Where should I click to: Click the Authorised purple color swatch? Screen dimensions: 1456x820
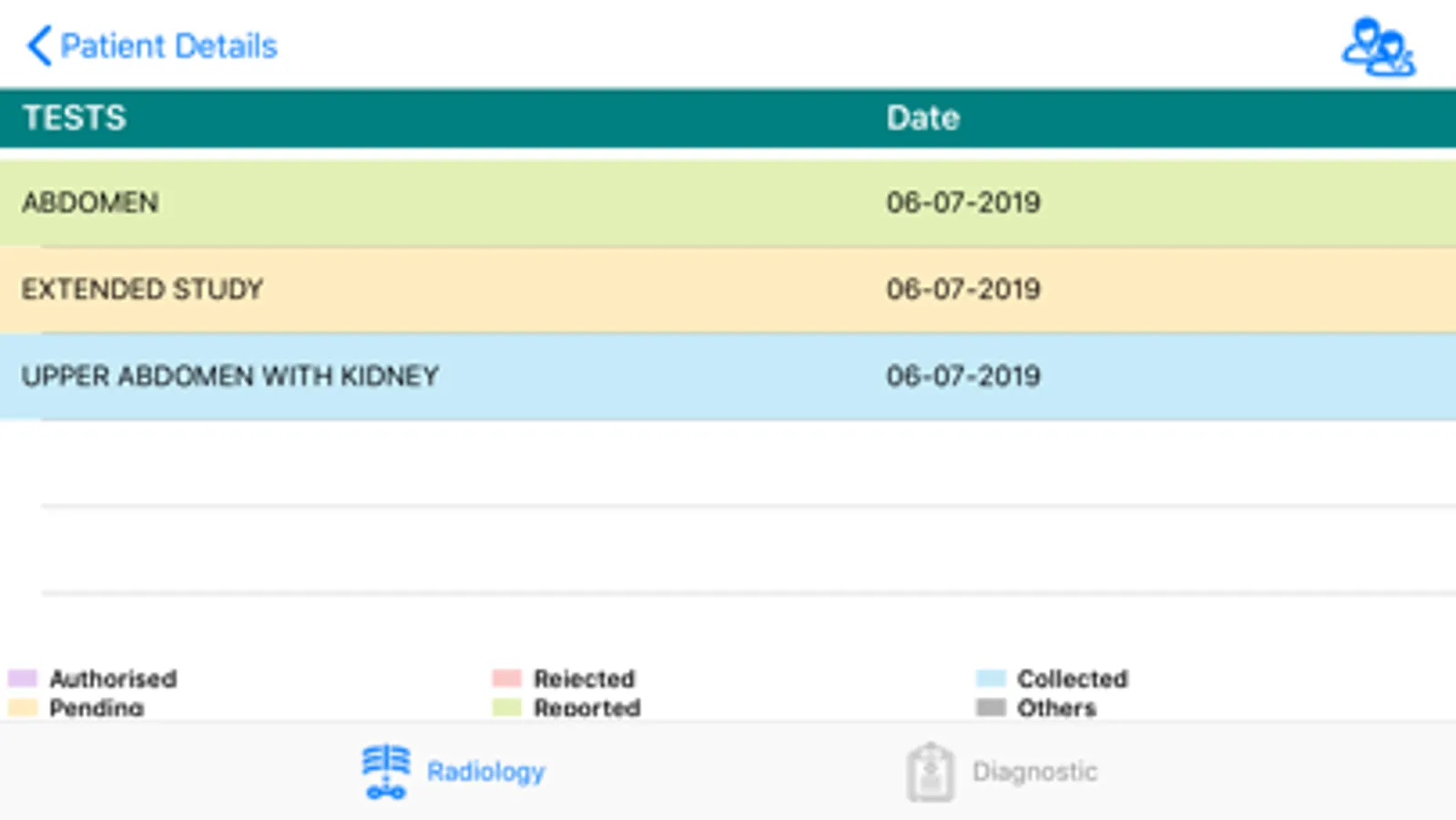tap(22, 678)
